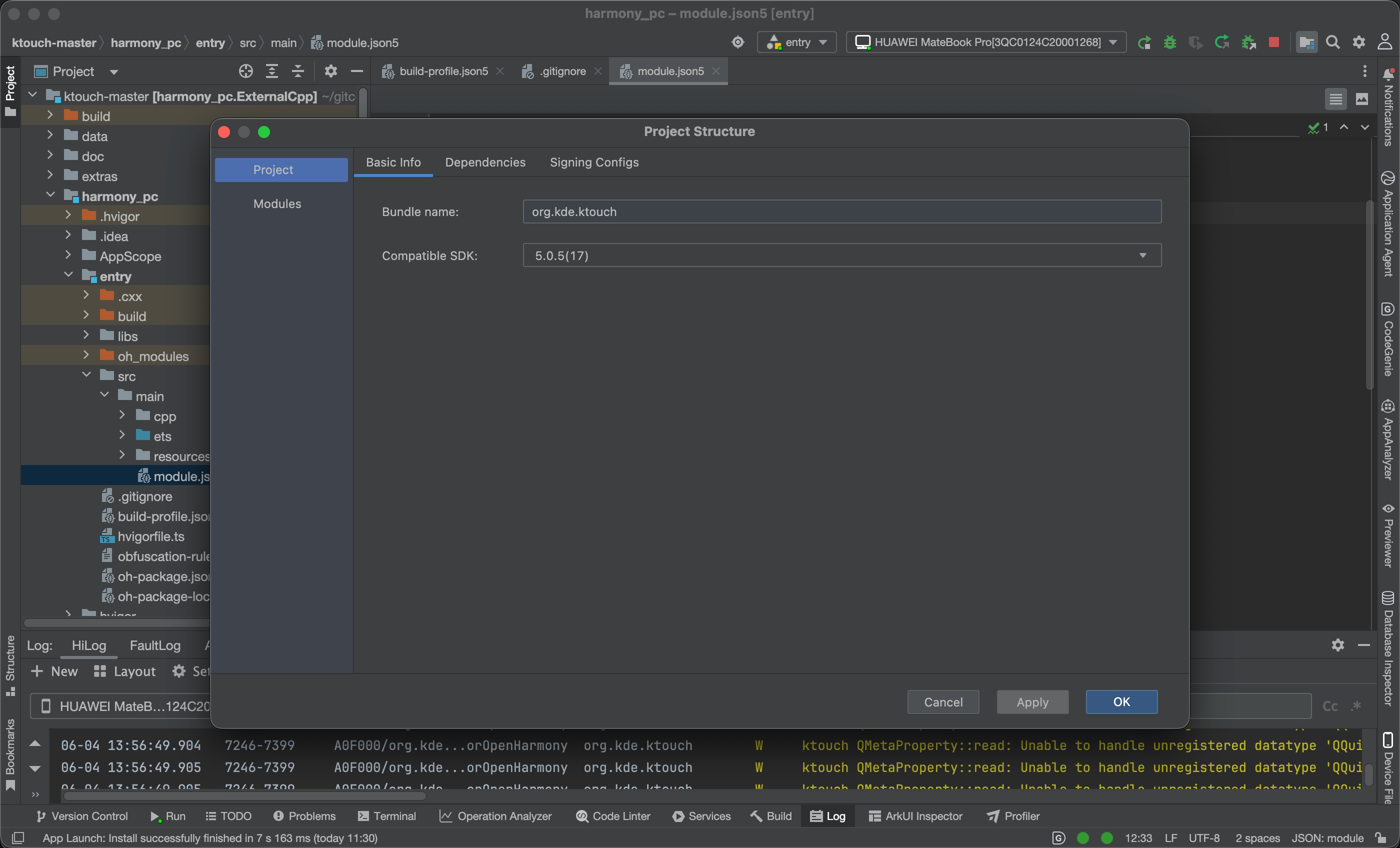Switch editor to text-only view icon
1400x848 pixels.
1335,99
